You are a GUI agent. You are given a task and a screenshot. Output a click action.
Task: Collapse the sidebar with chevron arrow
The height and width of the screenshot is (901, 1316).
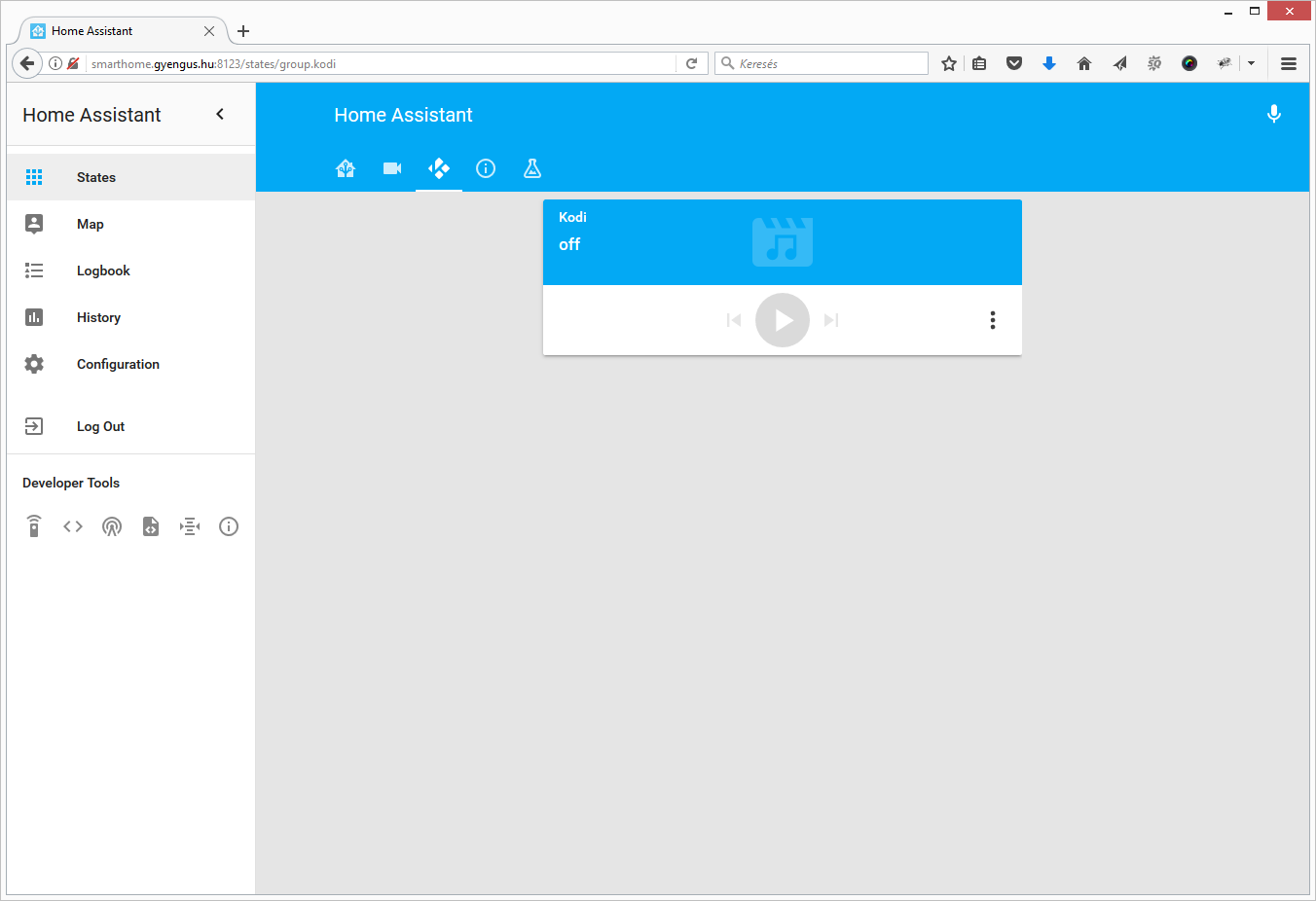[220, 115]
